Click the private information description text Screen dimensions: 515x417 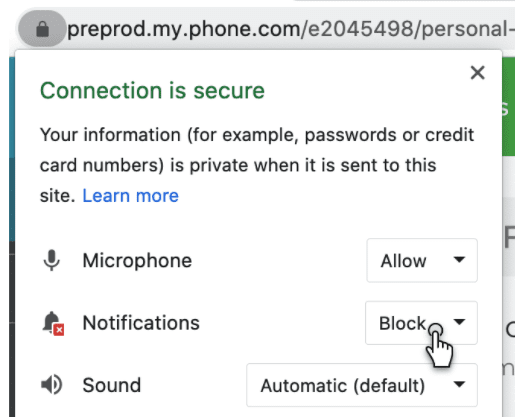point(257,165)
